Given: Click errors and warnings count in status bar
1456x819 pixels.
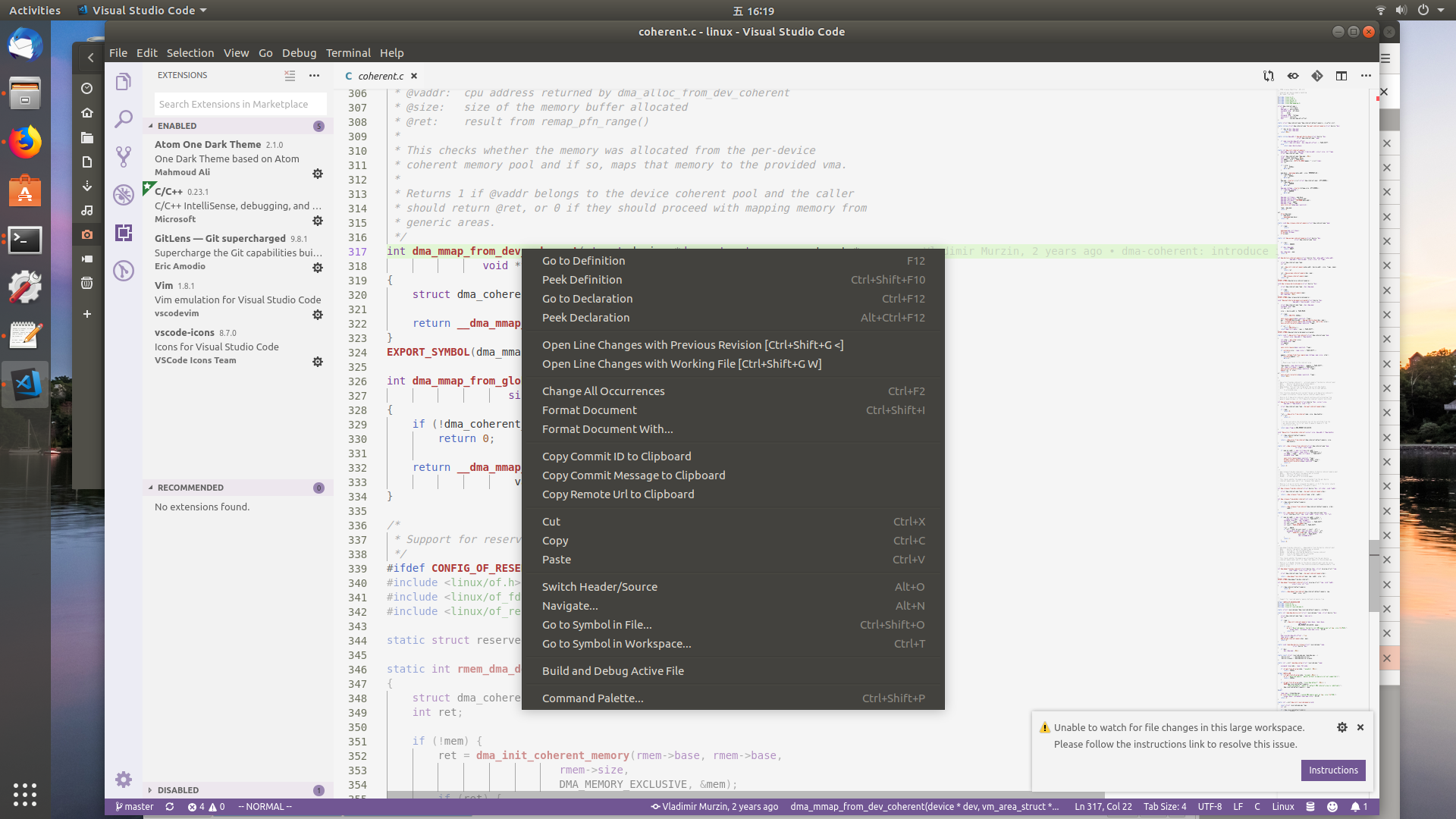Looking at the screenshot, I should point(206,807).
